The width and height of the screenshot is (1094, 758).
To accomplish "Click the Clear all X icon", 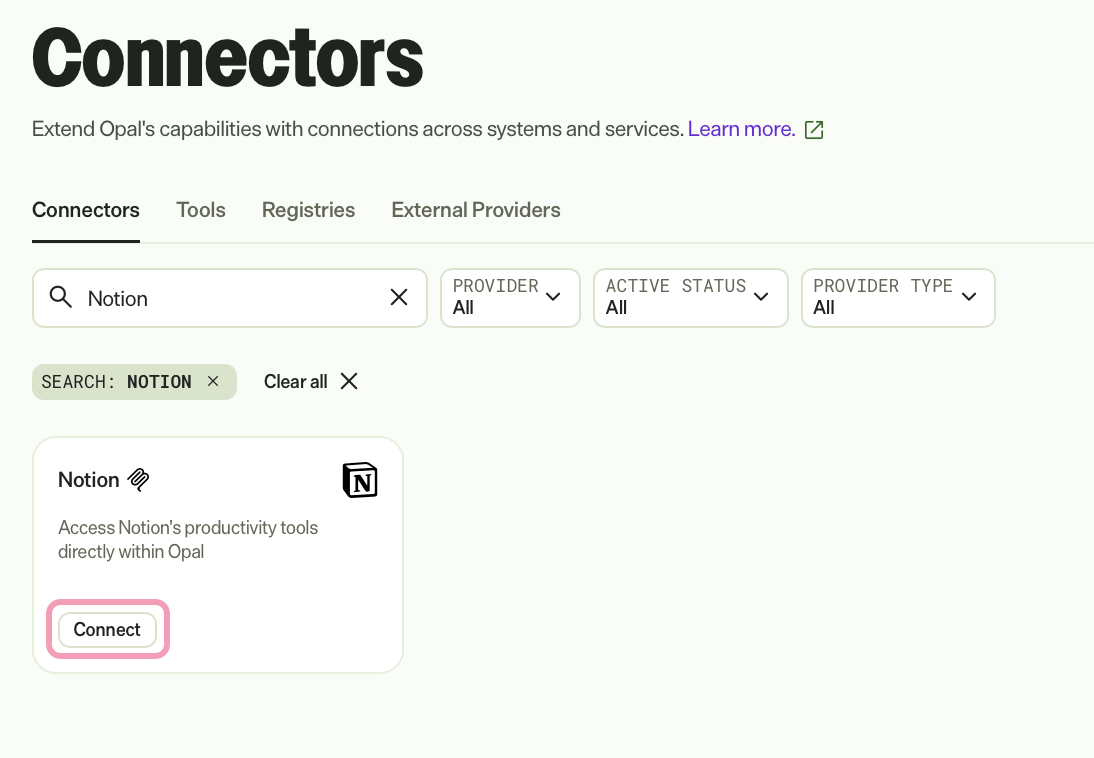I will (x=349, y=381).
